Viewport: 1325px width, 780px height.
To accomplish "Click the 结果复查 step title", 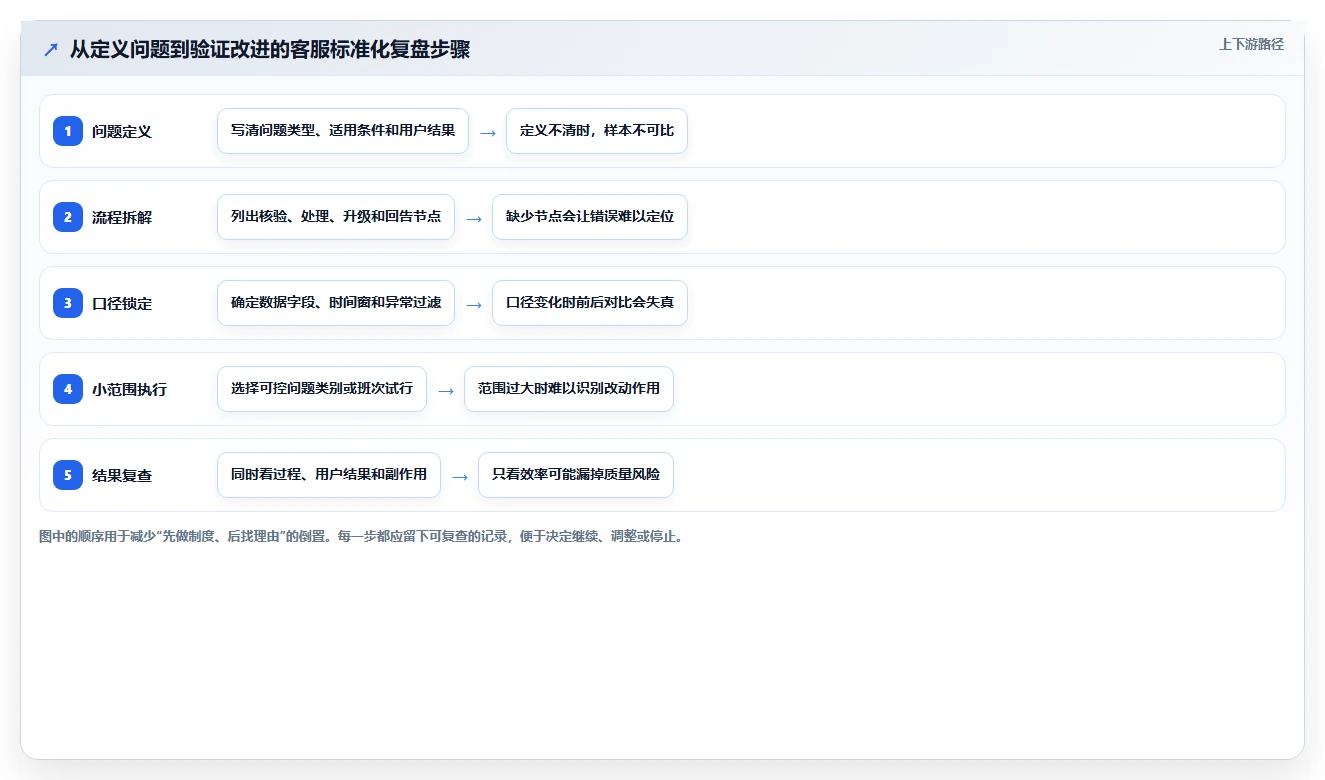I will tap(122, 475).
